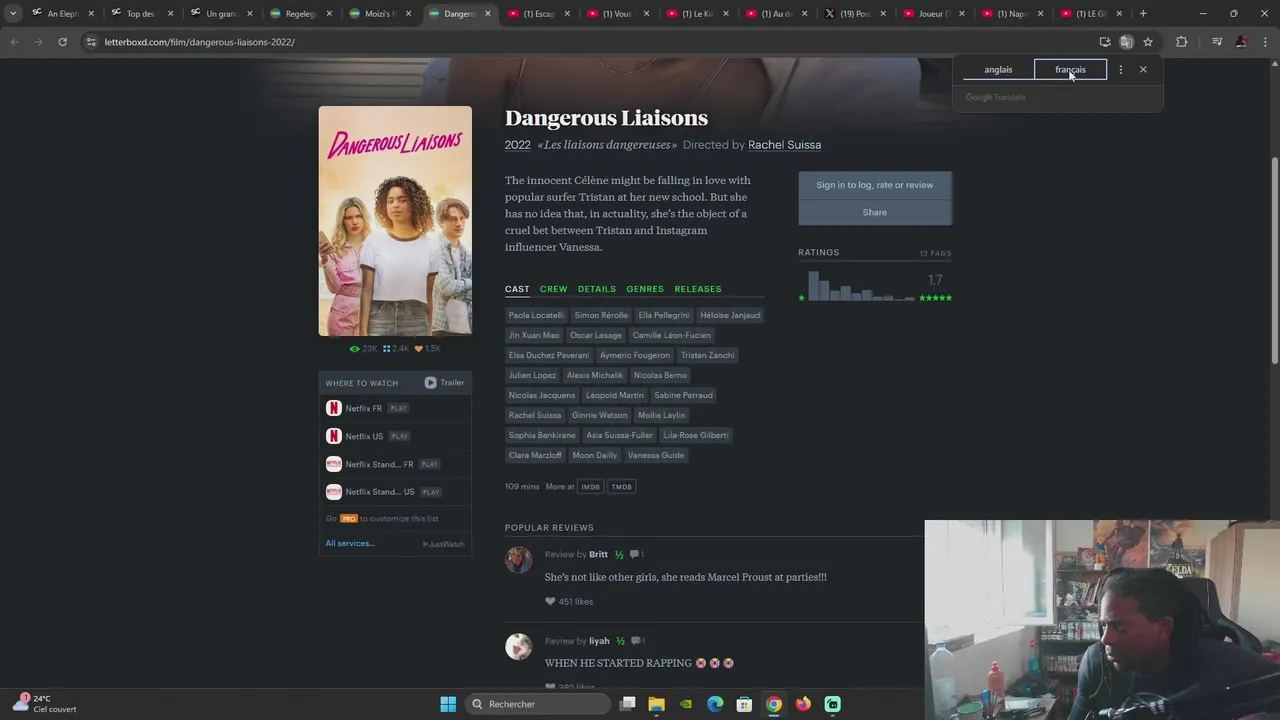Click the Netflix Stand... US logo icon

pyautogui.click(x=334, y=492)
